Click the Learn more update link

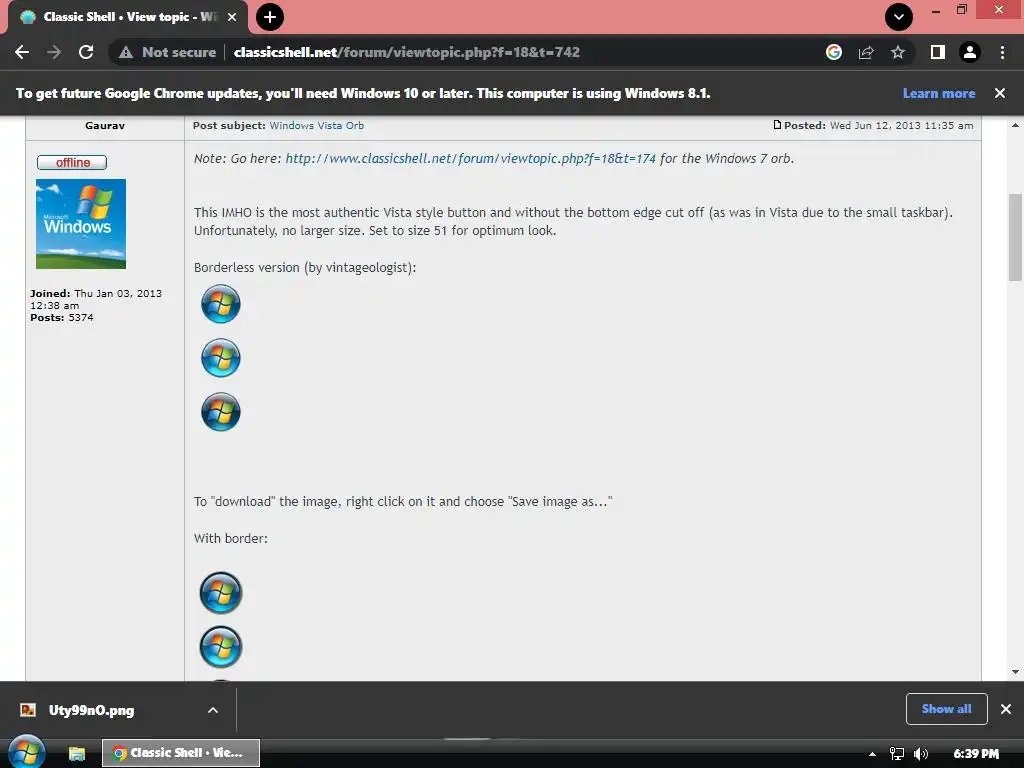(x=938, y=93)
